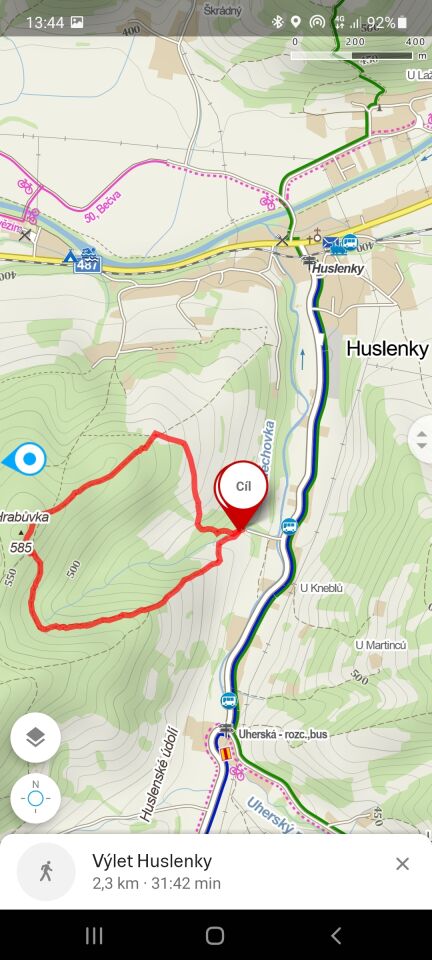Tap the bus stop icon near U Kneblů
The image size is (432, 960).
tap(289, 525)
